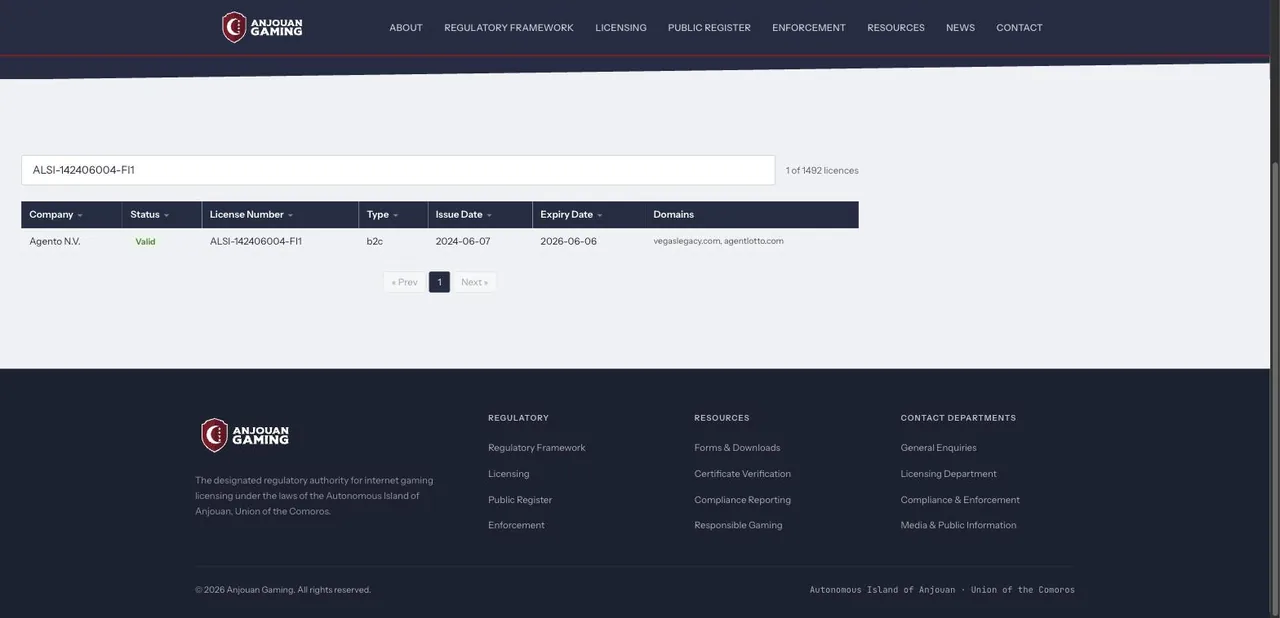1280x618 pixels.
Task: Open footer Public Register link
Action: coord(520,500)
